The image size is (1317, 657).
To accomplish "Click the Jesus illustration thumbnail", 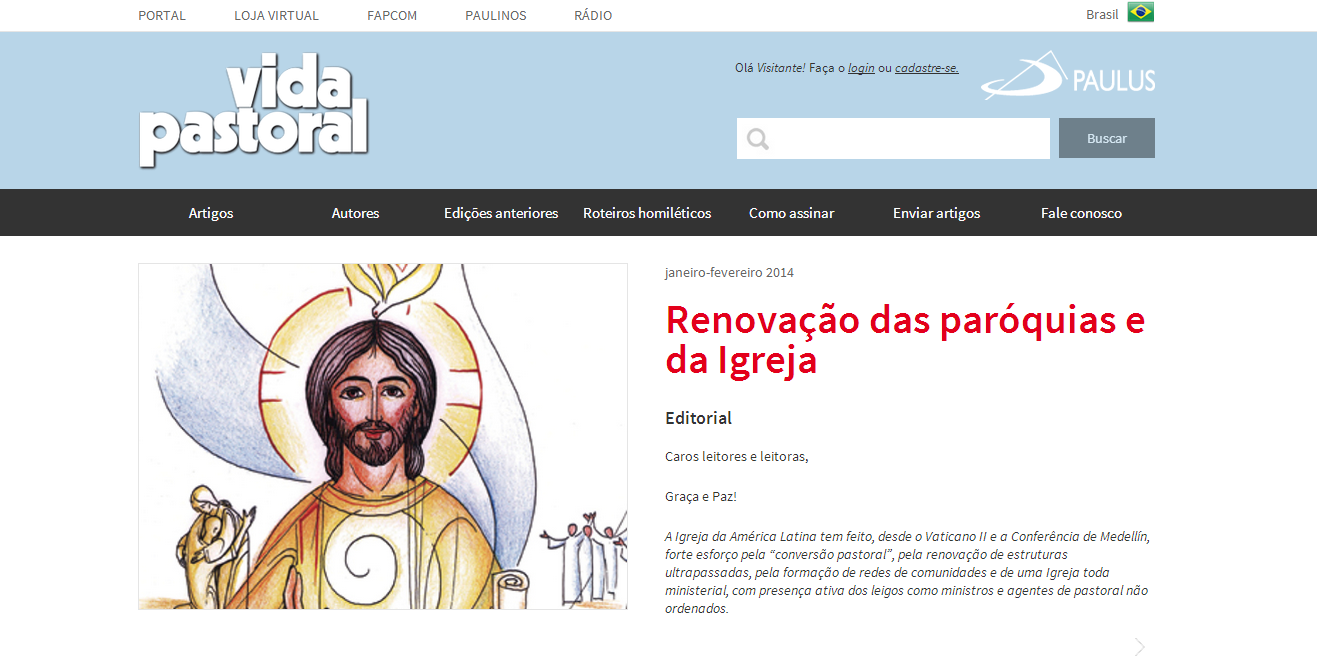I will pyautogui.click(x=383, y=436).
